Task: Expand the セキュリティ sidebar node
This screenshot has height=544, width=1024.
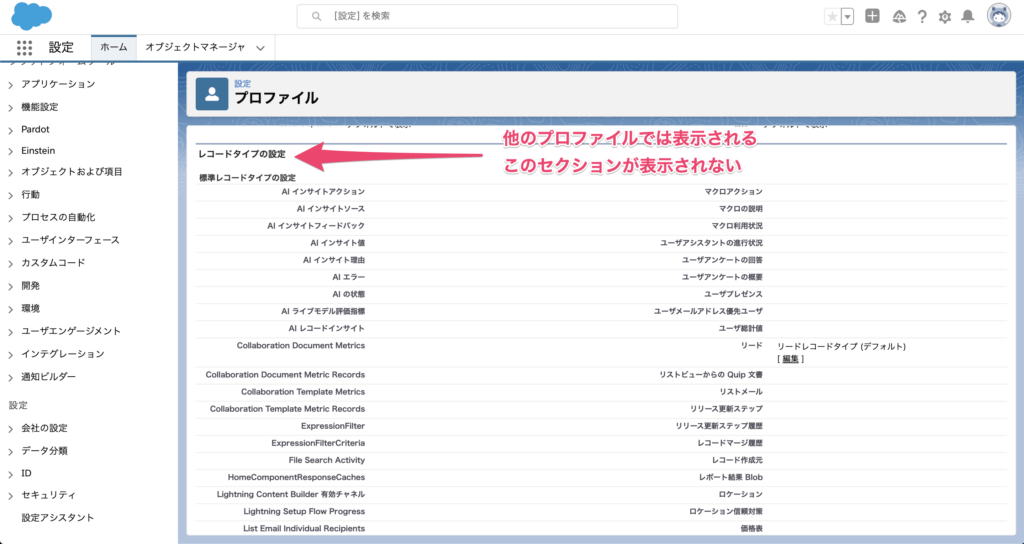Action: click(10, 496)
